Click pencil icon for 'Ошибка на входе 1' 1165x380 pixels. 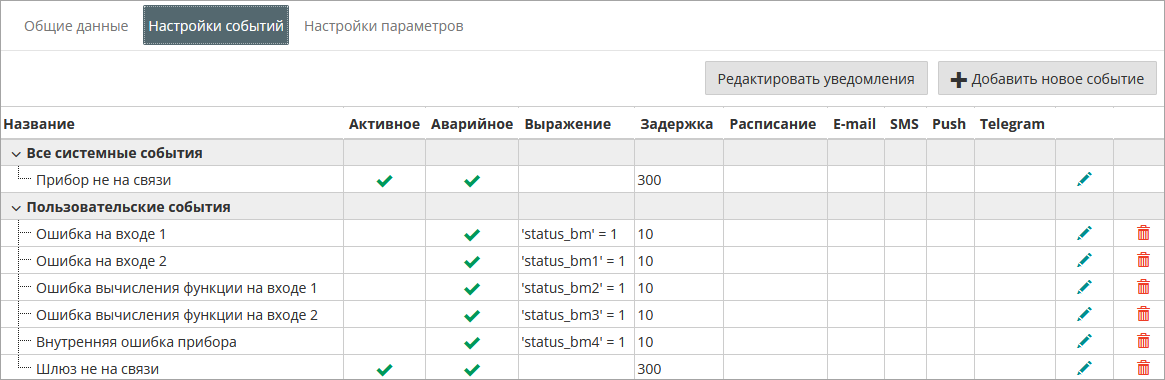click(1084, 234)
